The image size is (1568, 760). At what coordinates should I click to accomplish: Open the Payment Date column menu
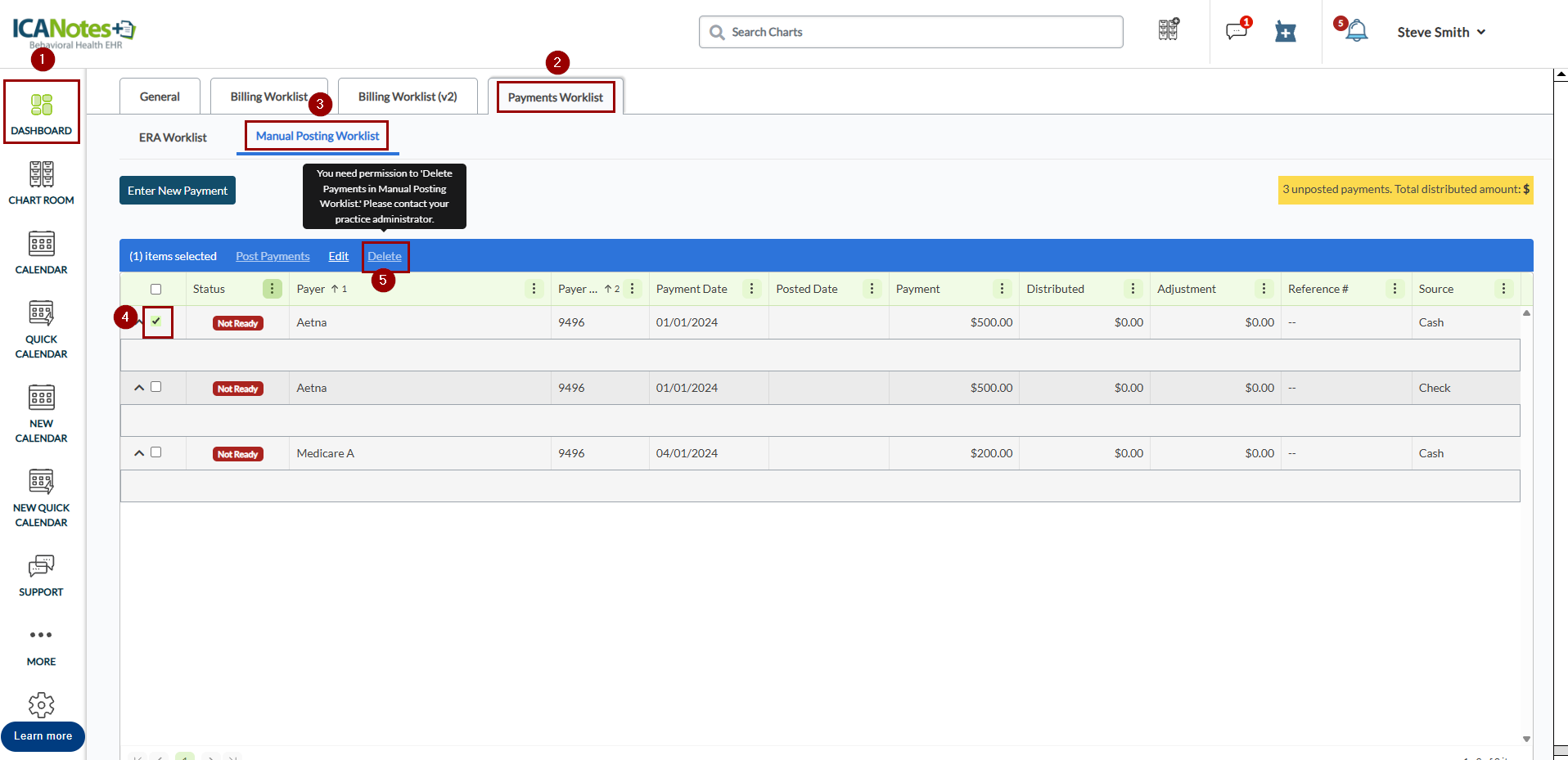tap(751, 289)
